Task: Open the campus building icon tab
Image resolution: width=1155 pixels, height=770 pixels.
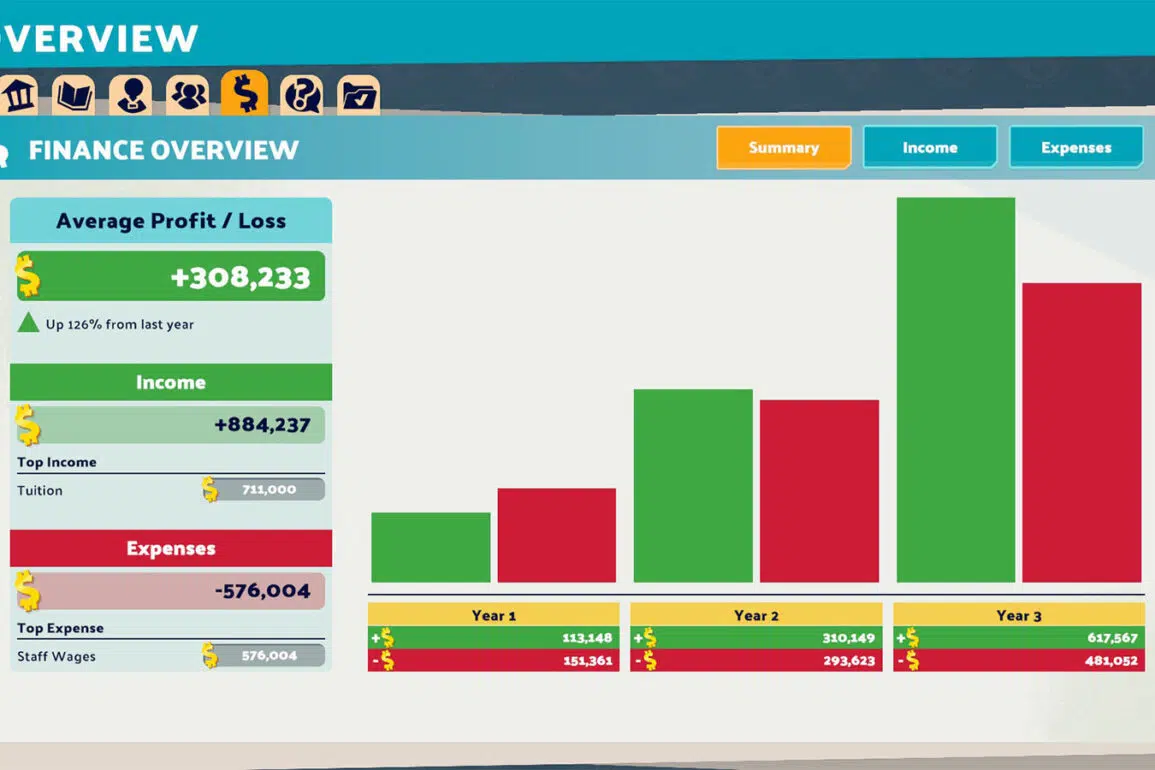Action: pyautogui.click(x=18, y=95)
